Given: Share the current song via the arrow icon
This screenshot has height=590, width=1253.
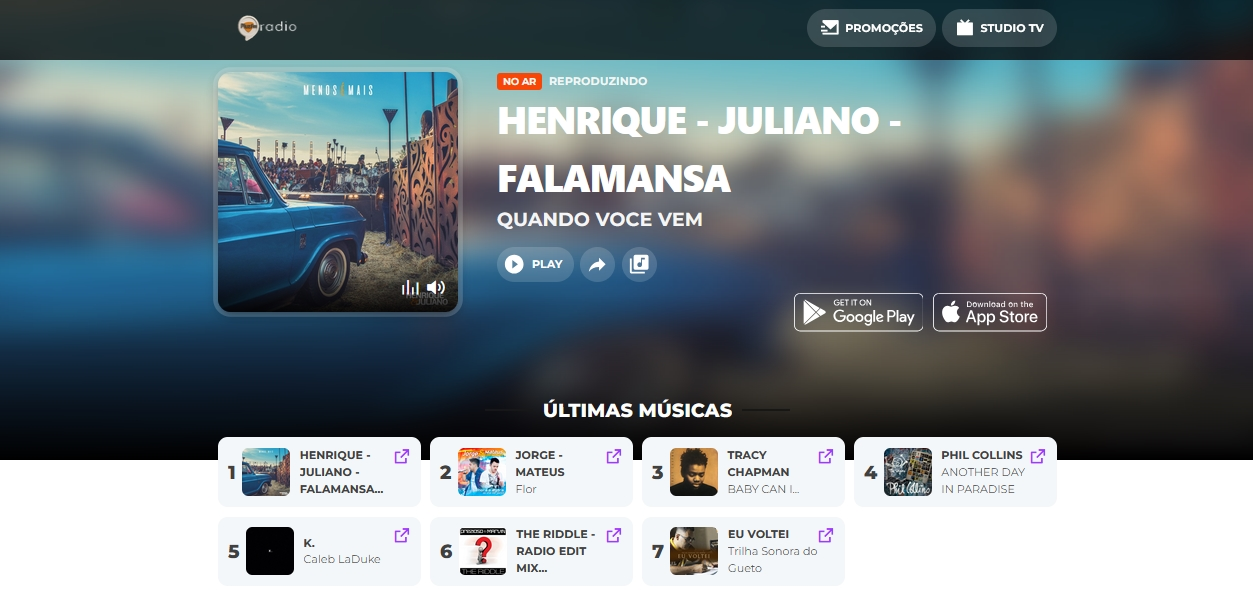Looking at the screenshot, I should 597,264.
